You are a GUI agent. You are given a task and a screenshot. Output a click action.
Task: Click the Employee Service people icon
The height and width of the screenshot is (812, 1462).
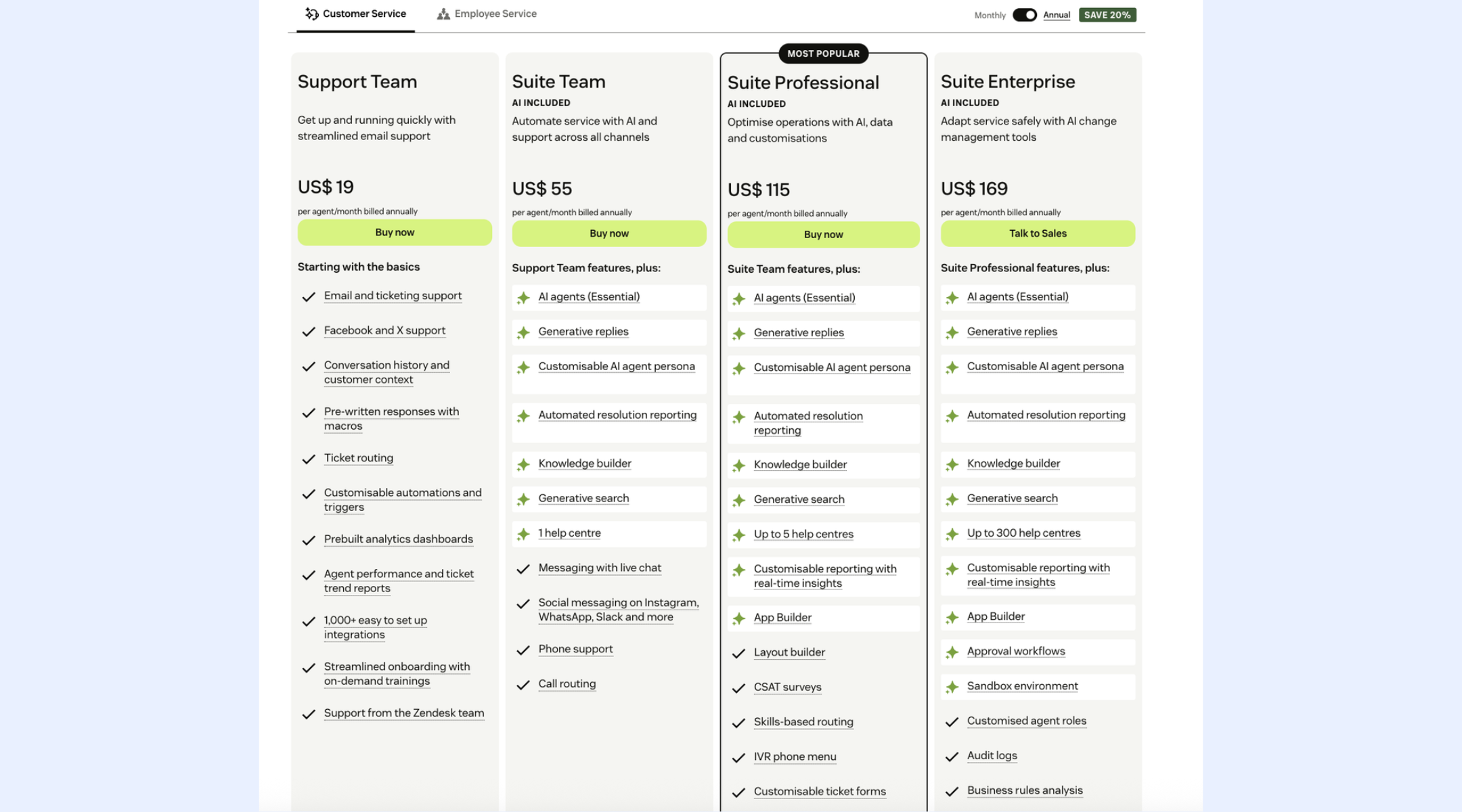pyautogui.click(x=443, y=14)
